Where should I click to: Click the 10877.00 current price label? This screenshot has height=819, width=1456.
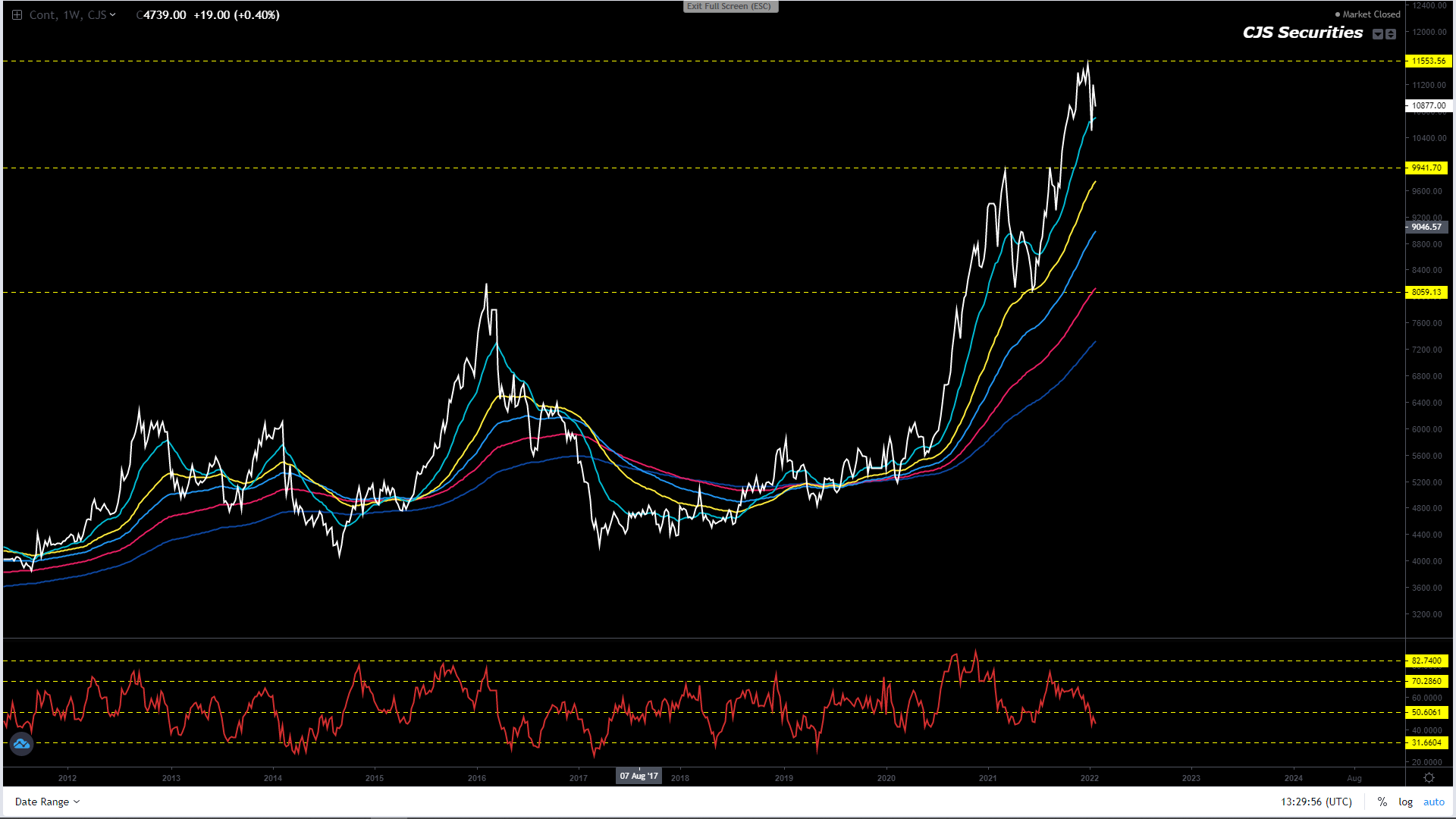coord(1428,105)
